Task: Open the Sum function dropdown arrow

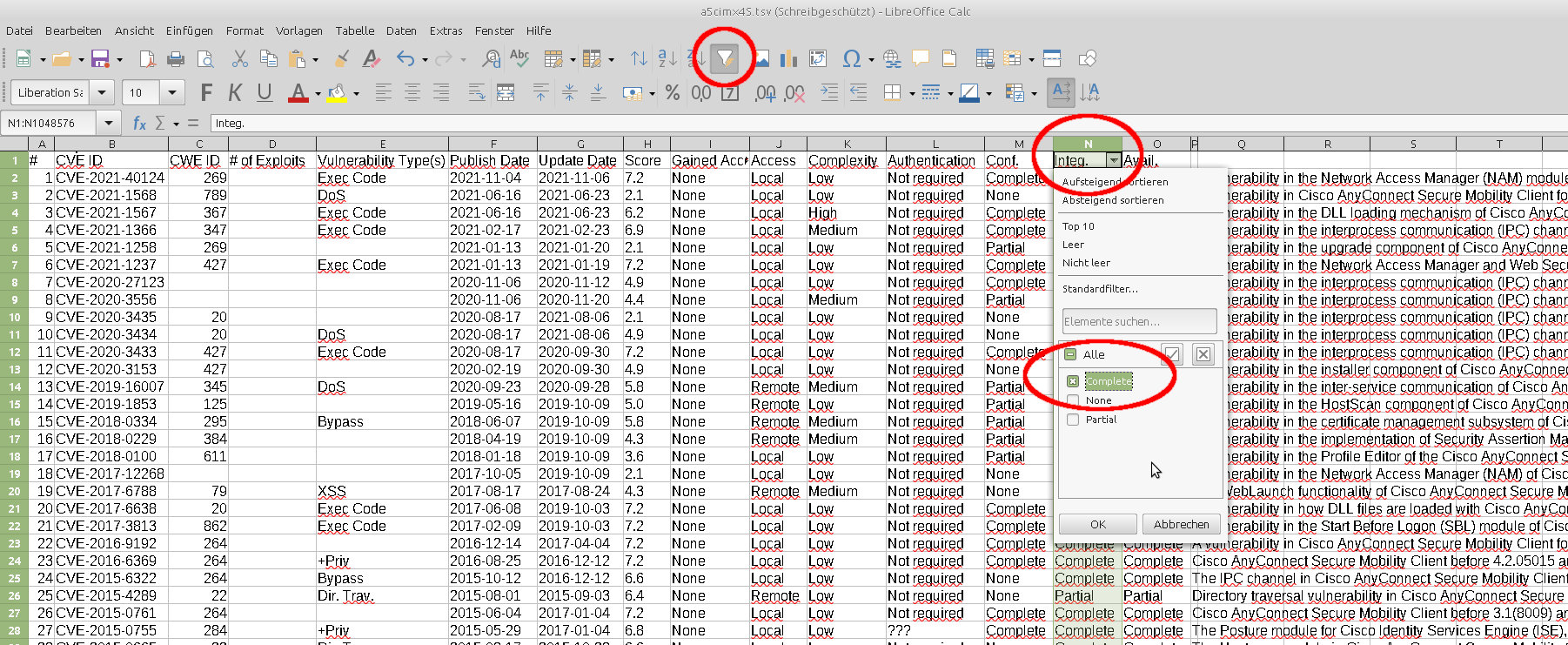Action: pos(176,124)
